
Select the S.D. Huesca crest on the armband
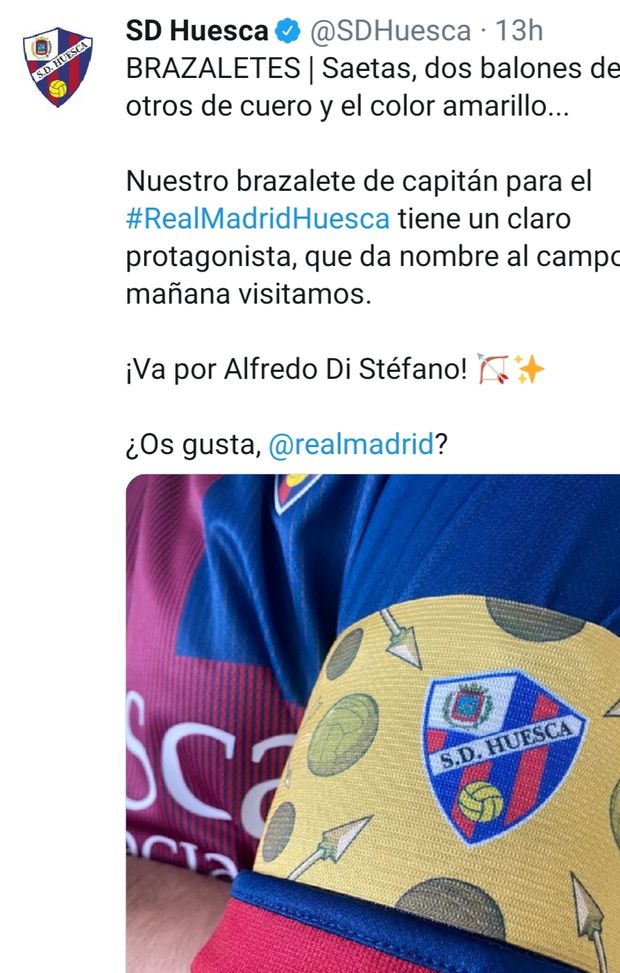pos(503,757)
